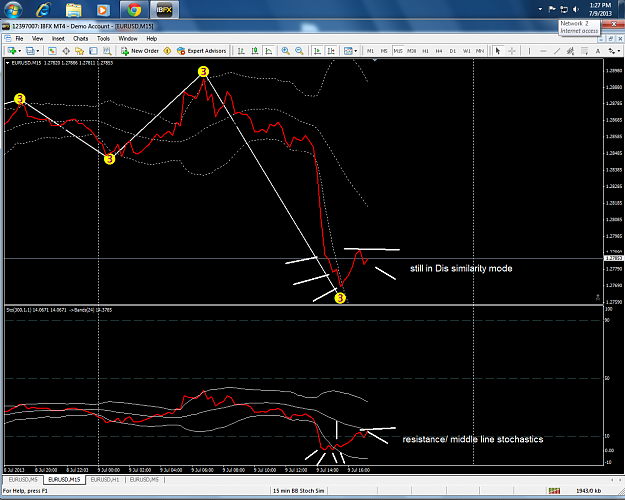Open the Tools menu
The height and width of the screenshot is (500, 625).
tap(103, 39)
